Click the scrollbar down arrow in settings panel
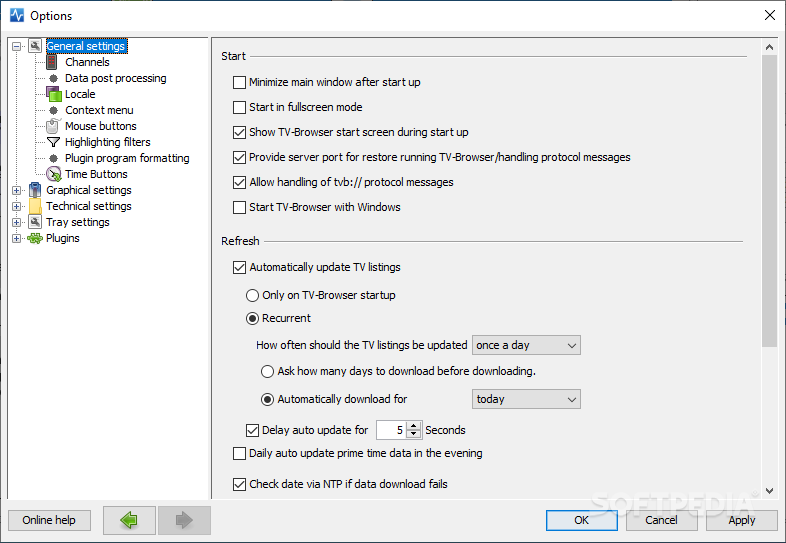The image size is (786, 543). (x=769, y=491)
